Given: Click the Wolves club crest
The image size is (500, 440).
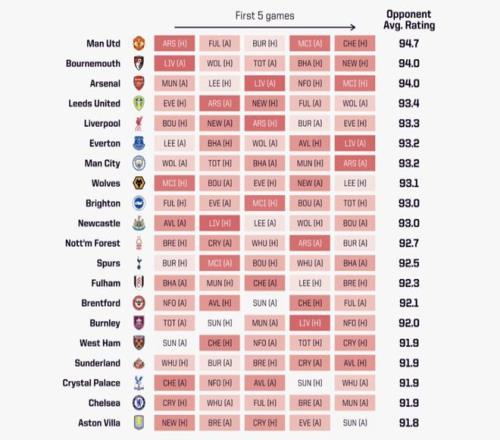Looking at the screenshot, I should point(139,183).
